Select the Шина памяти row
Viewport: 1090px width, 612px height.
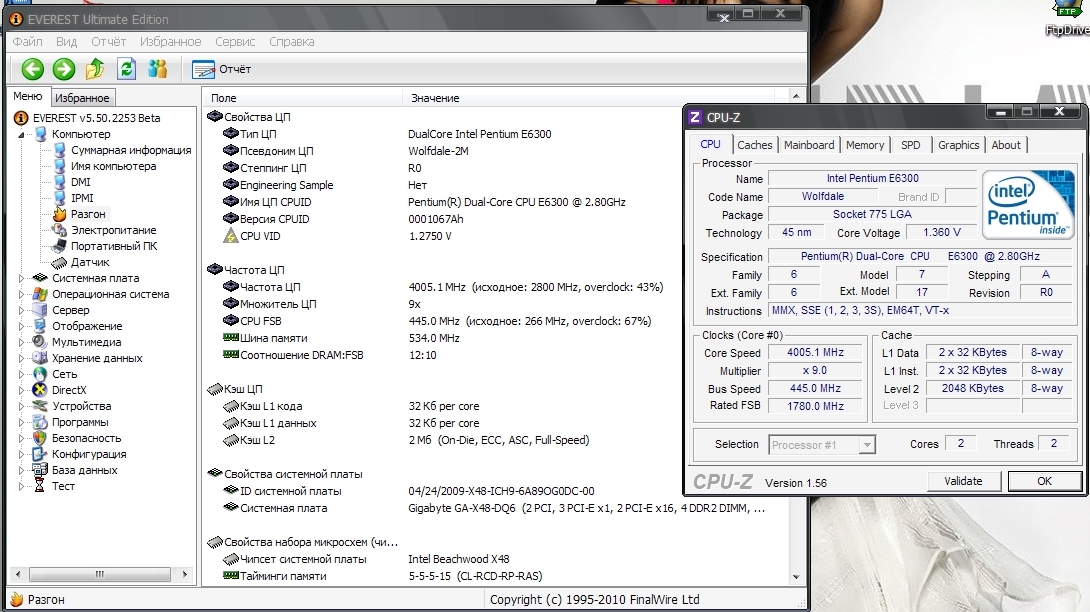[x=273, y=338]
